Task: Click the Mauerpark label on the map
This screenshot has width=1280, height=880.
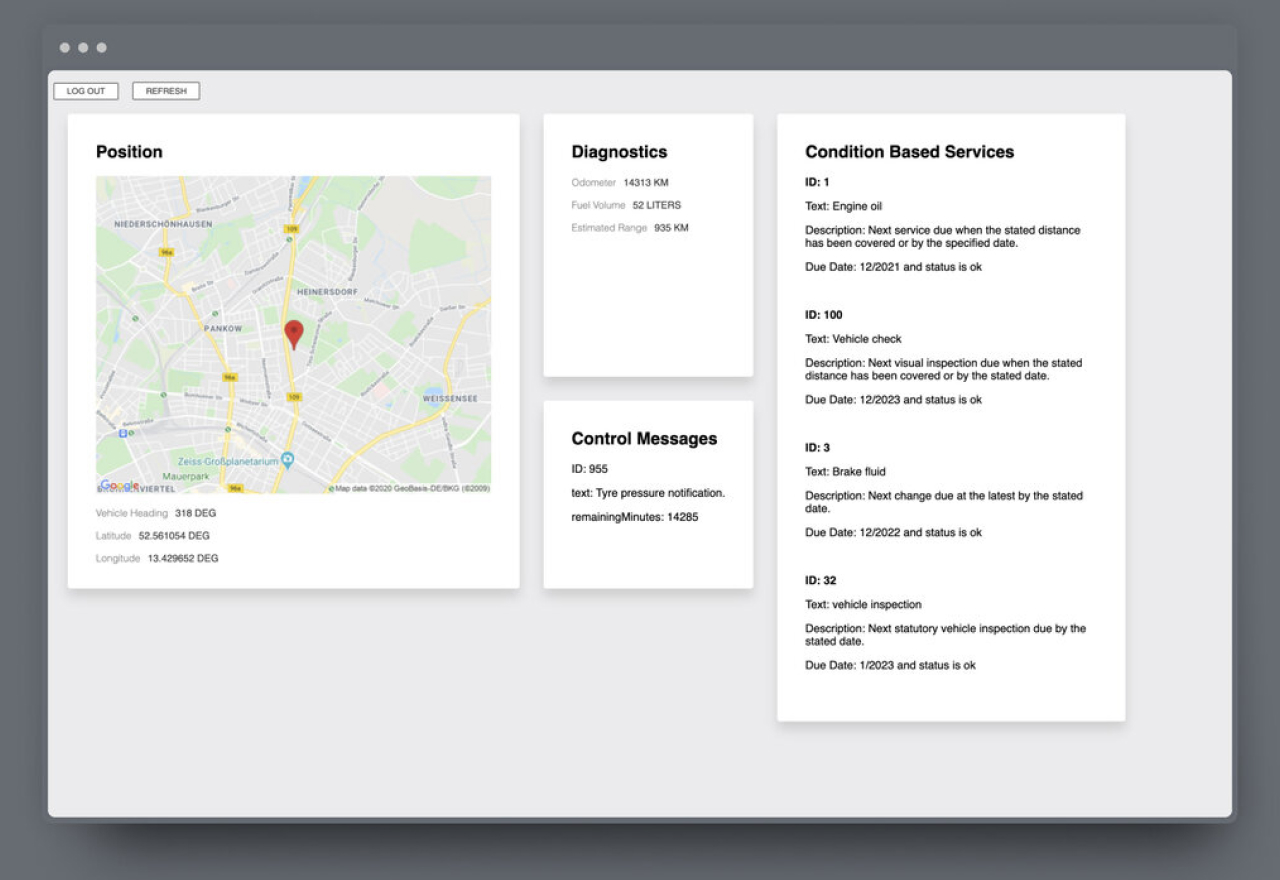Action: click(184, 476)
